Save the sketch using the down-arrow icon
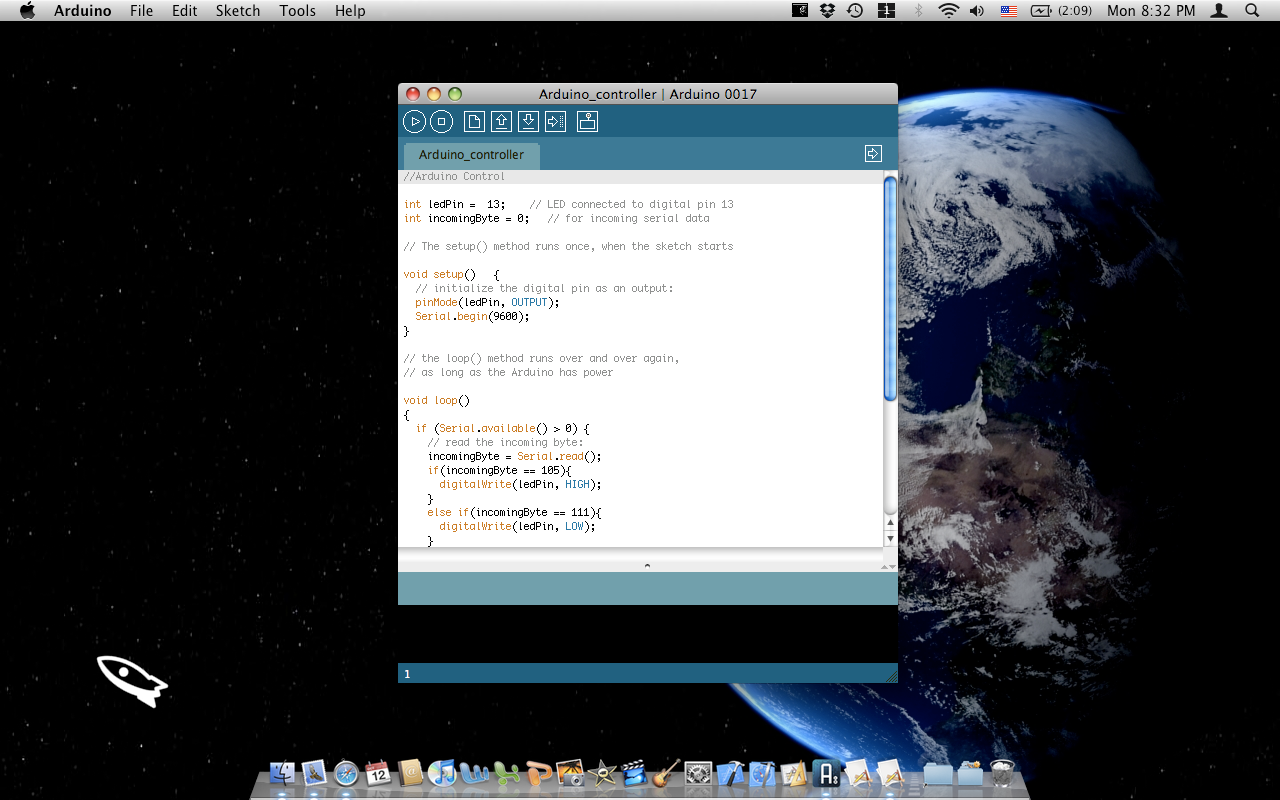1280x800 pixels. [x=529, y=122]
